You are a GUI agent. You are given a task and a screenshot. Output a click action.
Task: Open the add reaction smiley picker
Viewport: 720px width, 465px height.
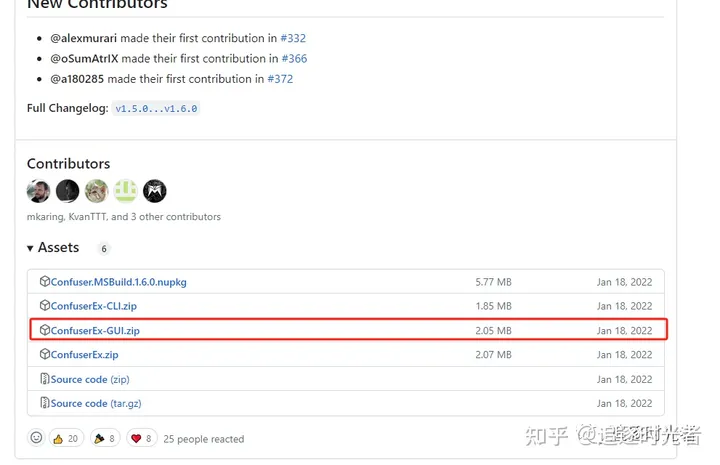point(37,438)
